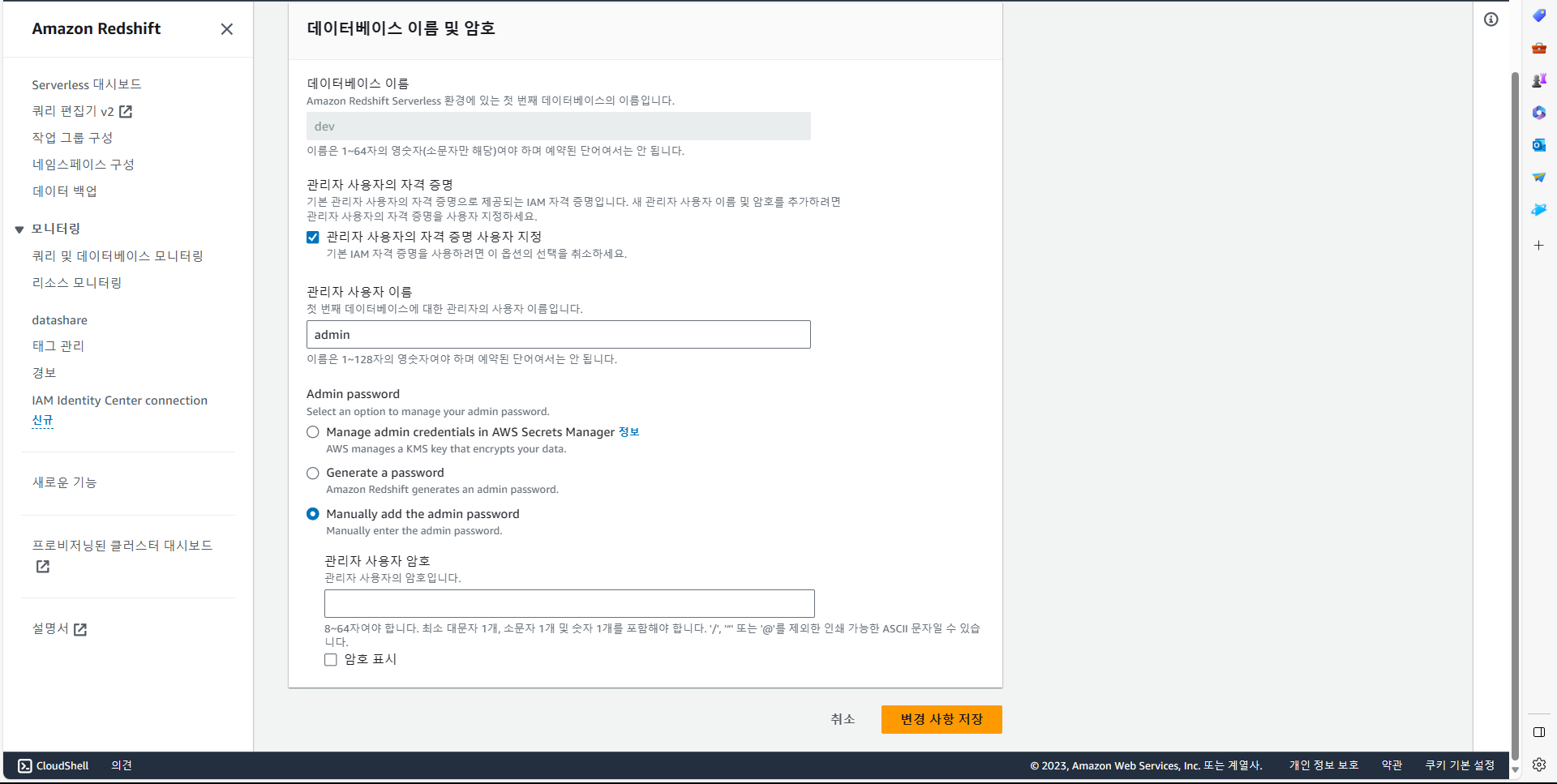Click external link icon beside 설명서
The width and height of the screenshot is (1557, 784).
click(80, 629)
